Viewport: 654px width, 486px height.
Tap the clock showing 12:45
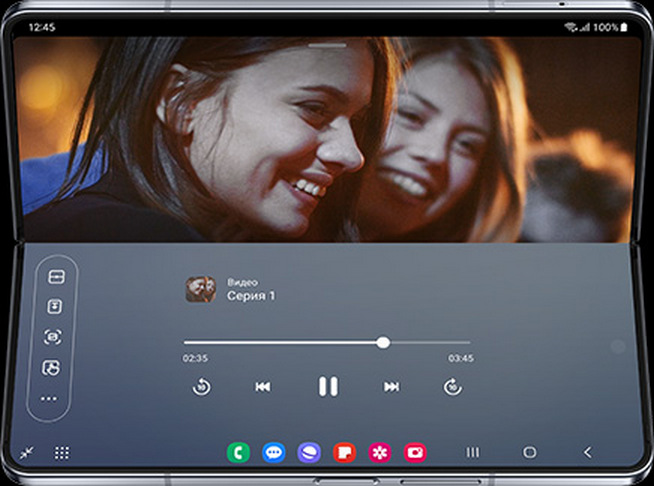click(42, 28)
